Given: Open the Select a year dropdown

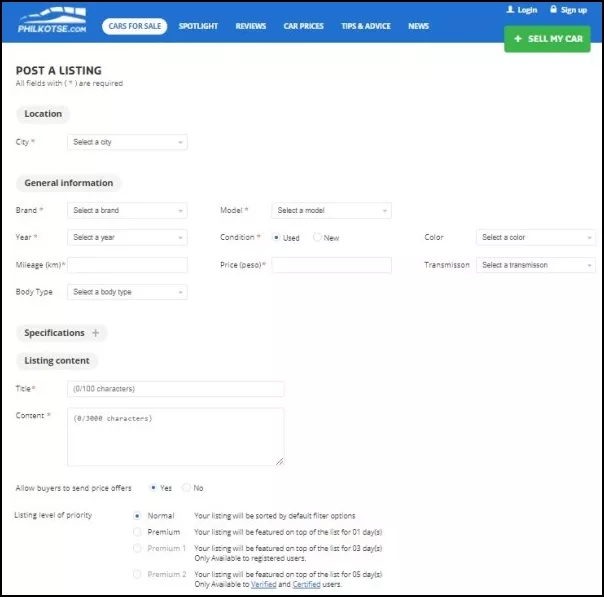Looking at the screenshot, I should pos(127,237).
